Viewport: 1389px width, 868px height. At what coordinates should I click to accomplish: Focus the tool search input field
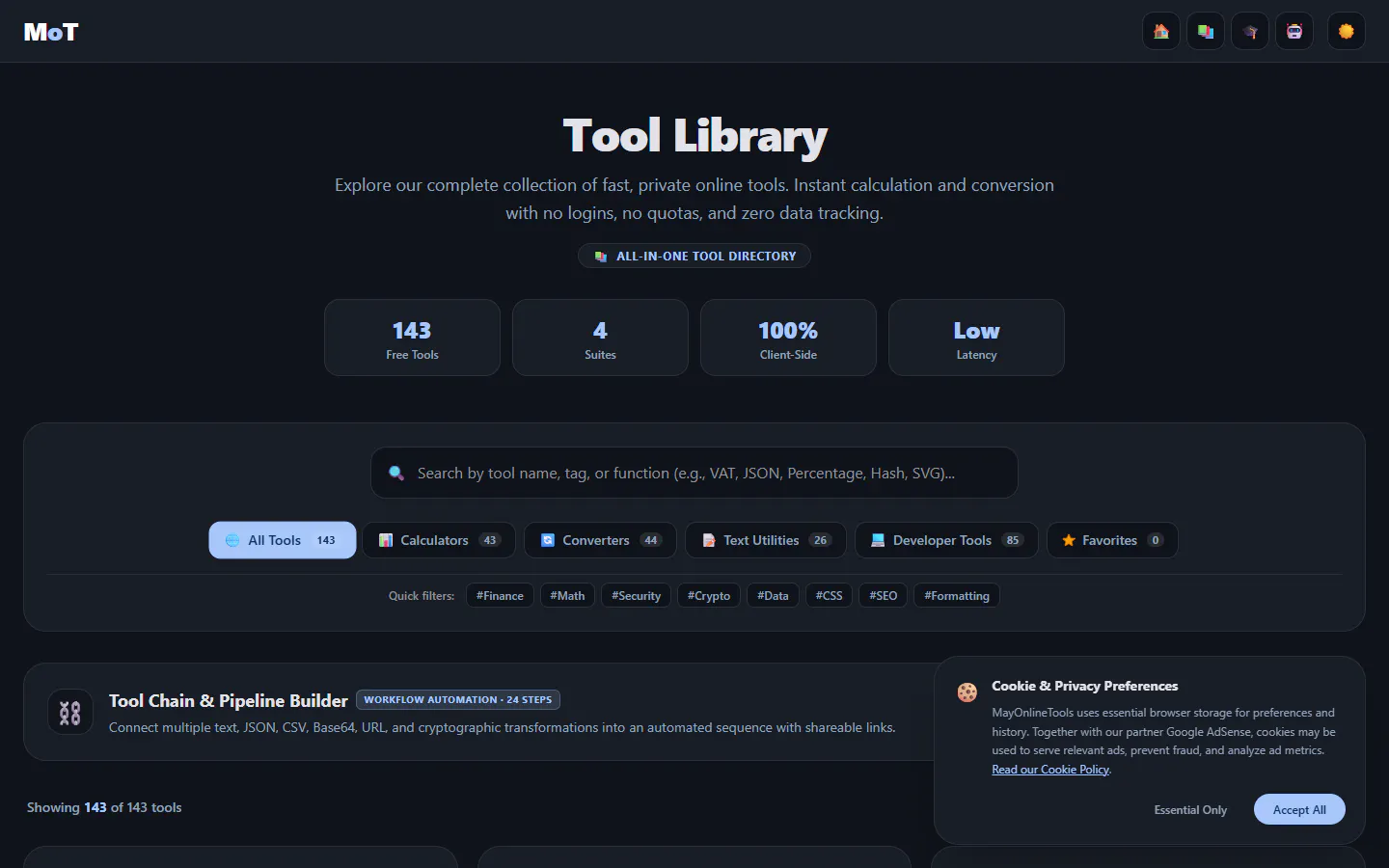pos(694,473)
